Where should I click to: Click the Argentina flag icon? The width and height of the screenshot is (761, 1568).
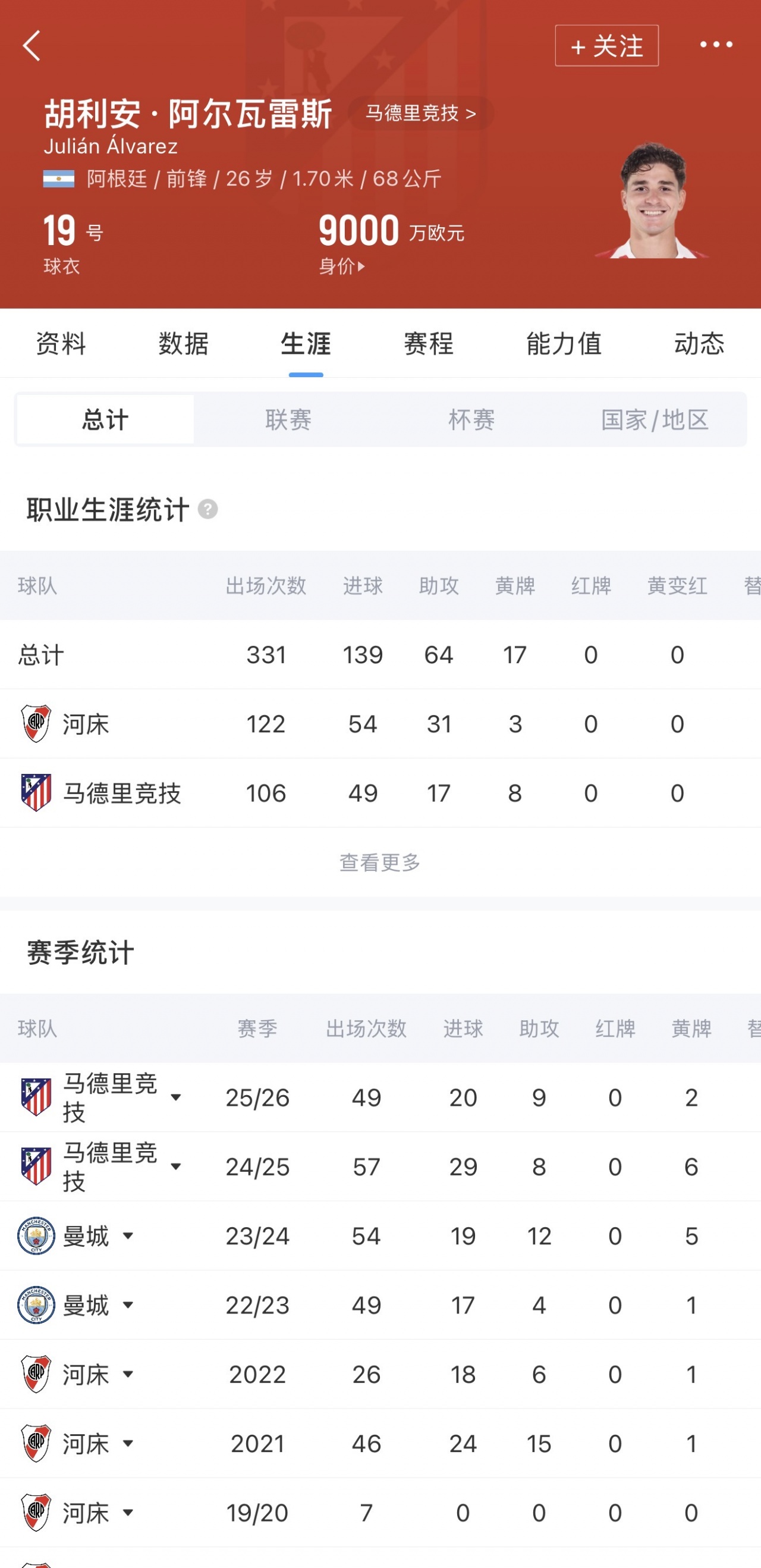(x=59, y=179)
